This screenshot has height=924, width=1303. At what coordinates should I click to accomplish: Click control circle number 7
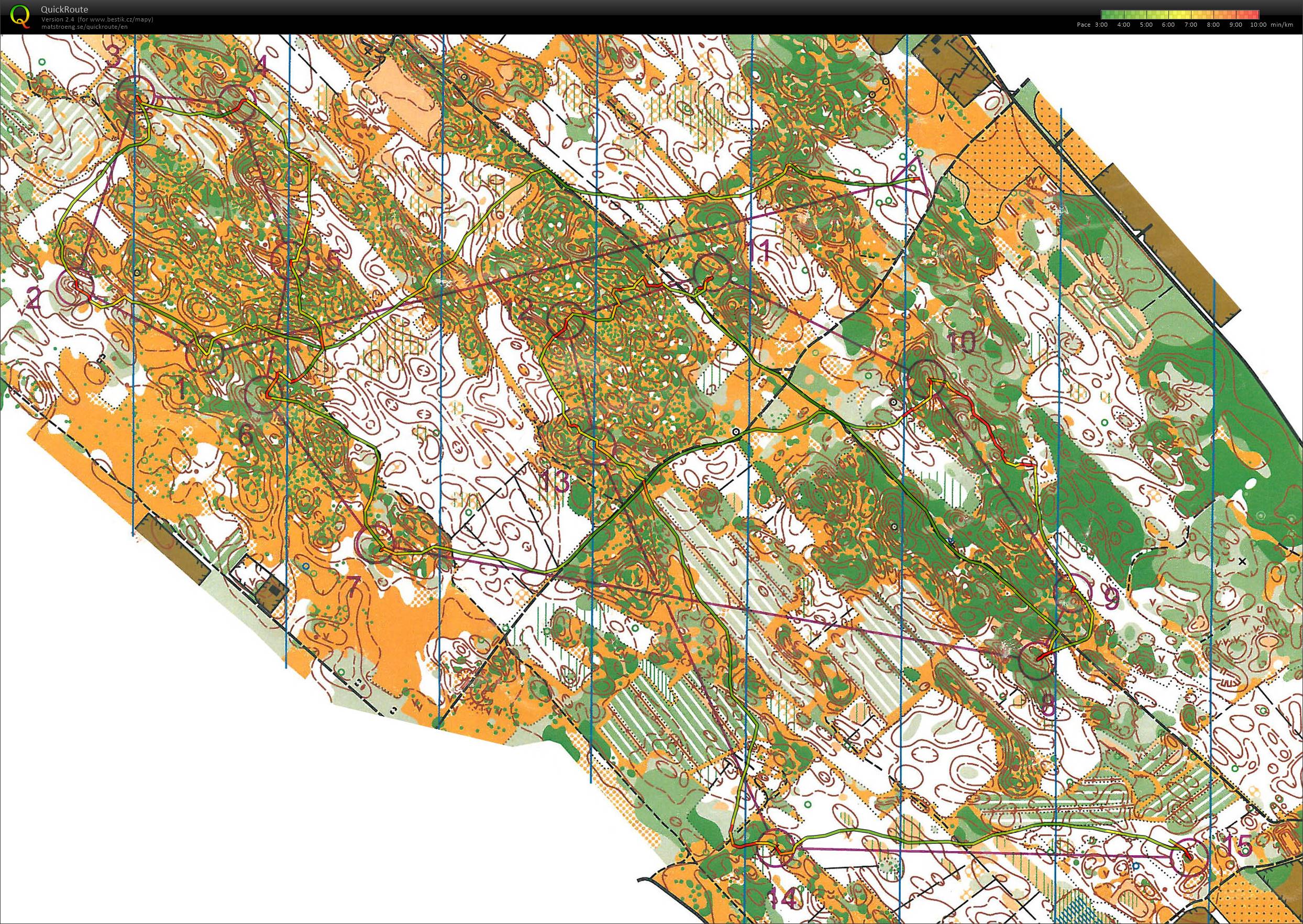[x=373, y=545]
